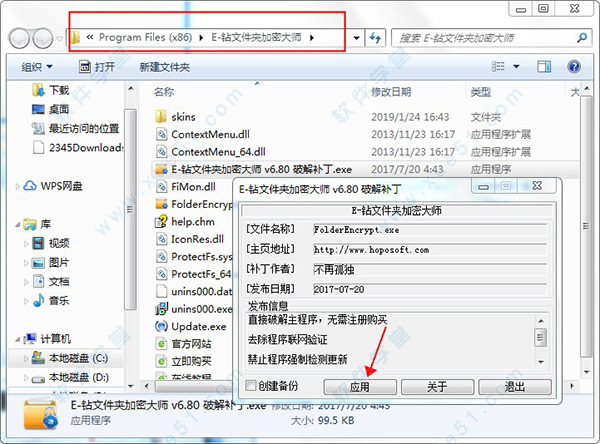The height and width of the screenshot is (444, 600).
Task: Select the help.chm file icon
Action: pos(161,221)
